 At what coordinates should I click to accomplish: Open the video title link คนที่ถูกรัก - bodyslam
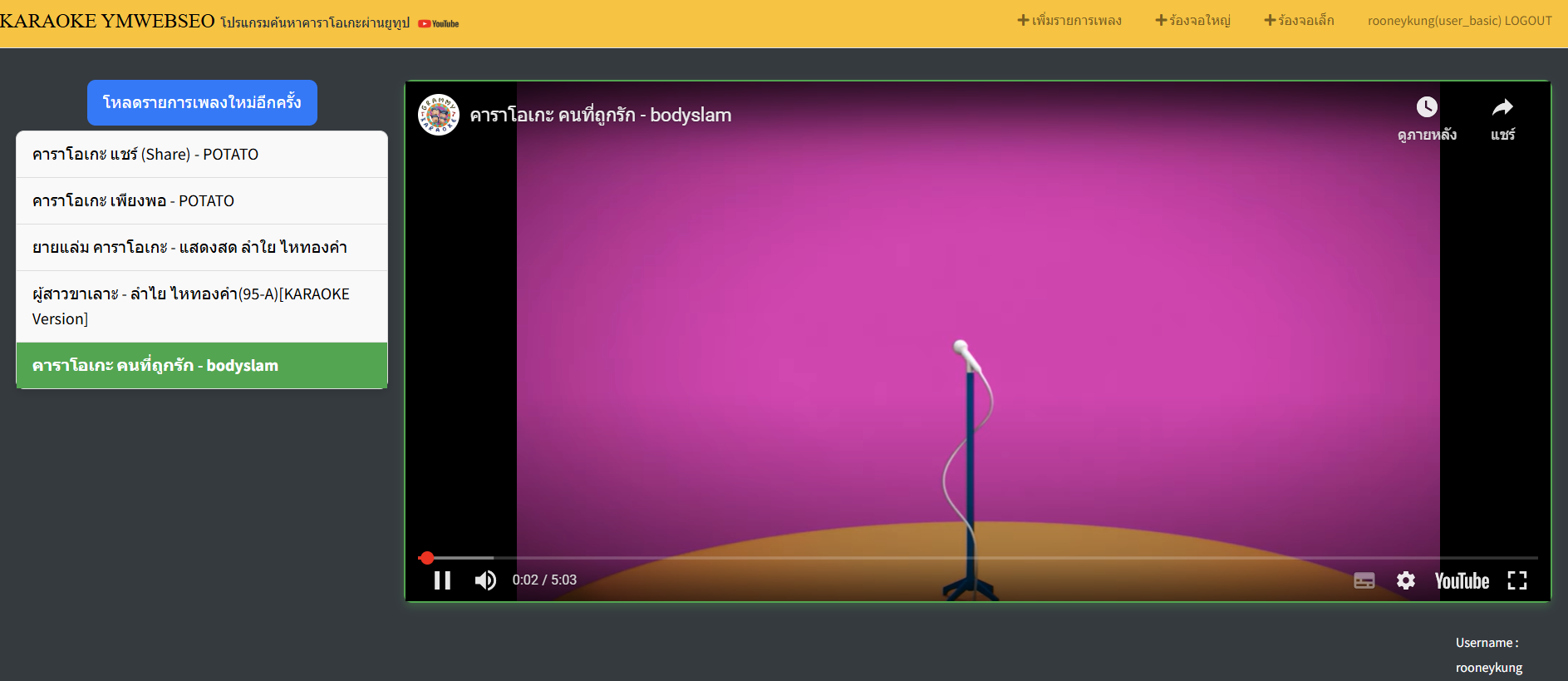tap(600, 115)
